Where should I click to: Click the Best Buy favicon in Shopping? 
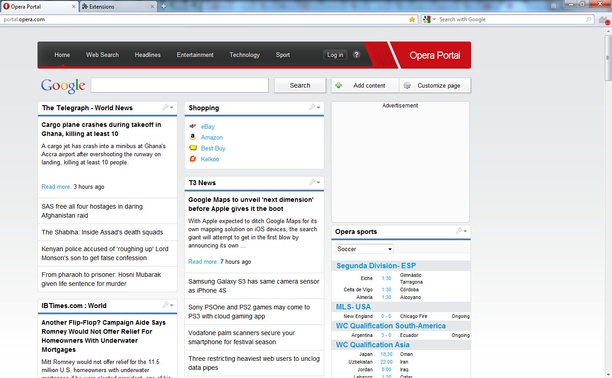(x=193, y=148)
